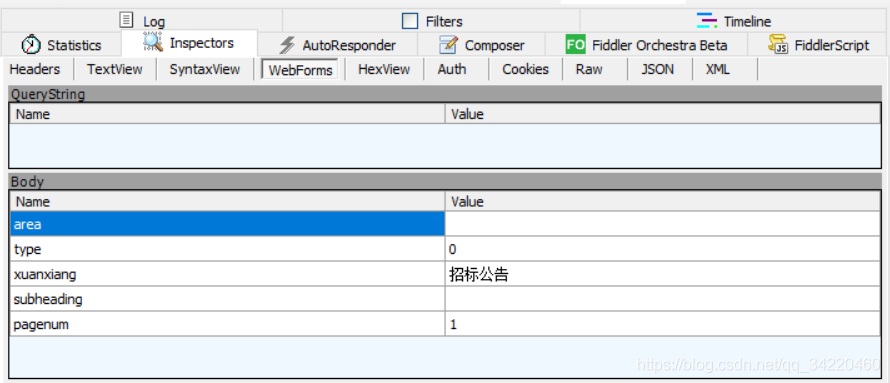This screenshot has width=890, height=383.
Task: Click the Composer pencil icon
Action: [x=448, y=44]
